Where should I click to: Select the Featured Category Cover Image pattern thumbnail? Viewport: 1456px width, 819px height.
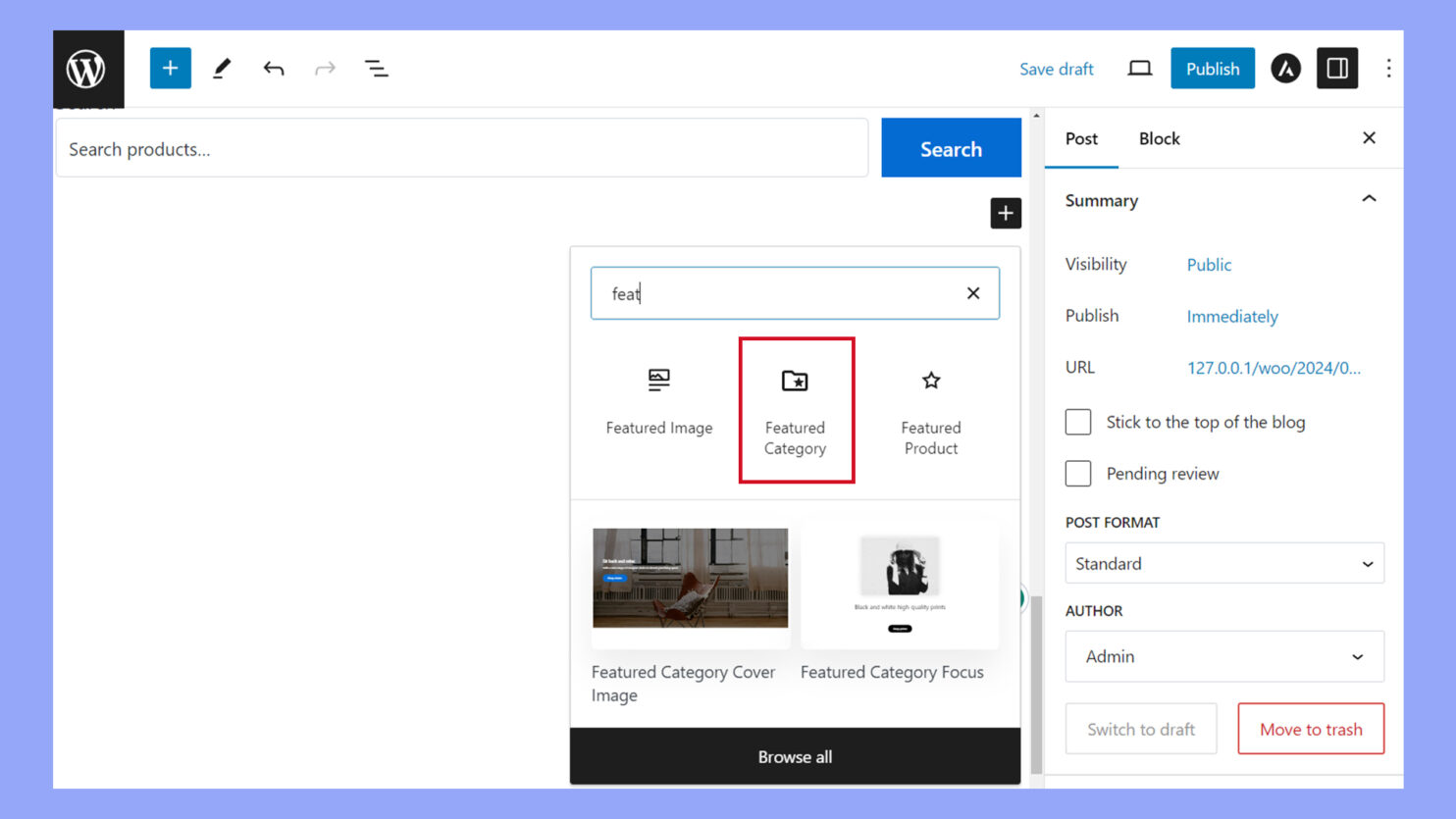click(x=690, y=579)
